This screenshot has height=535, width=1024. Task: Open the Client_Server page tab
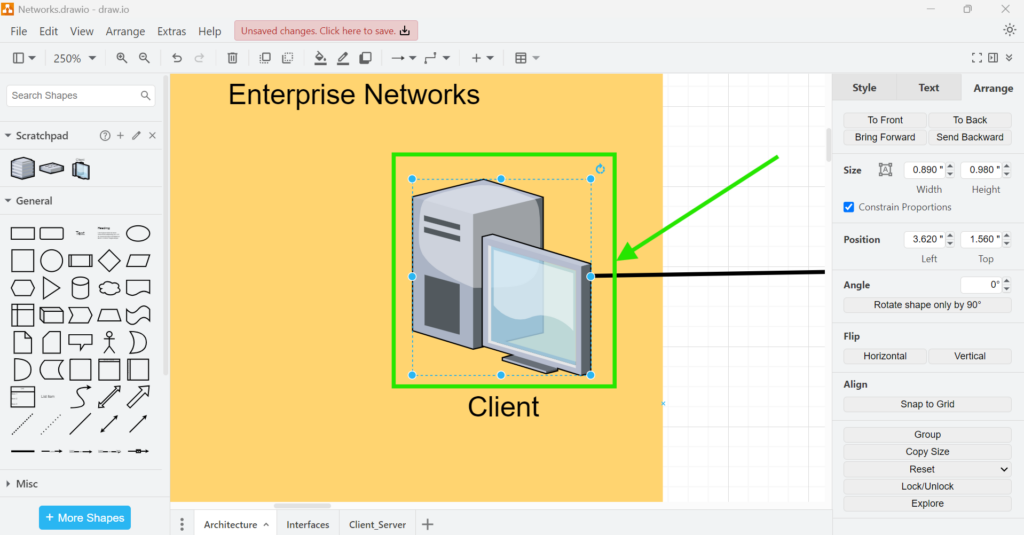coord(377,525)
